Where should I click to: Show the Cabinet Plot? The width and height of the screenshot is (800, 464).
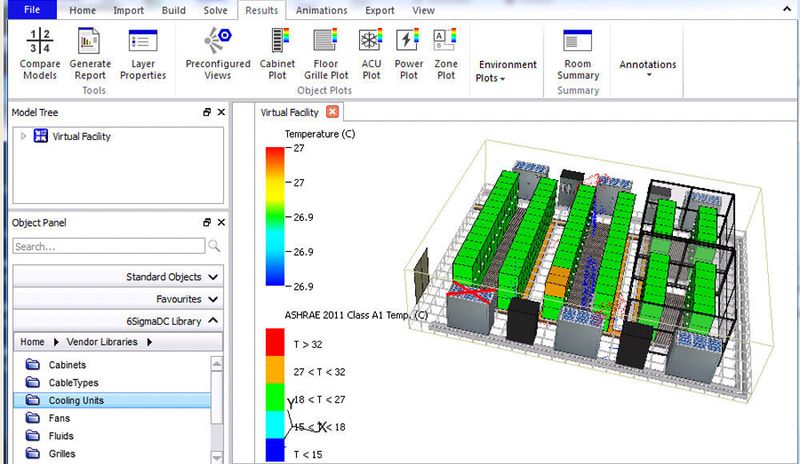(x=277, y=54)
